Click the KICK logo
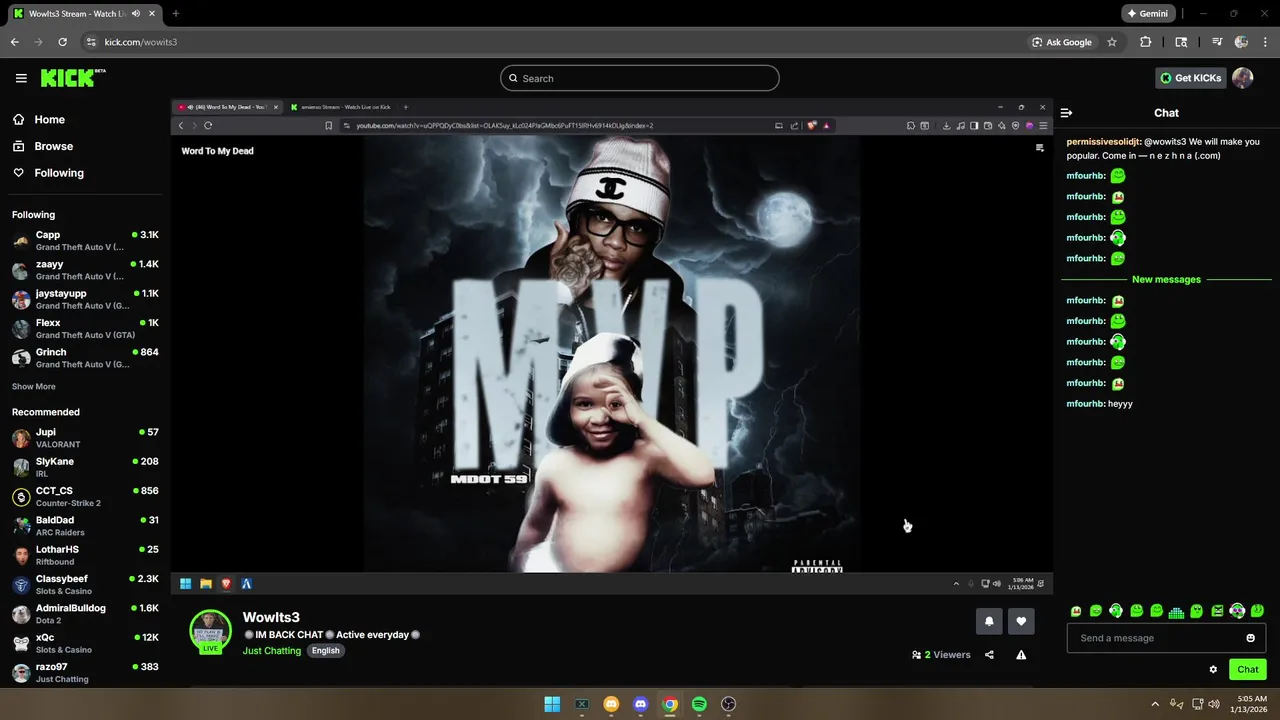 [72, 78]
